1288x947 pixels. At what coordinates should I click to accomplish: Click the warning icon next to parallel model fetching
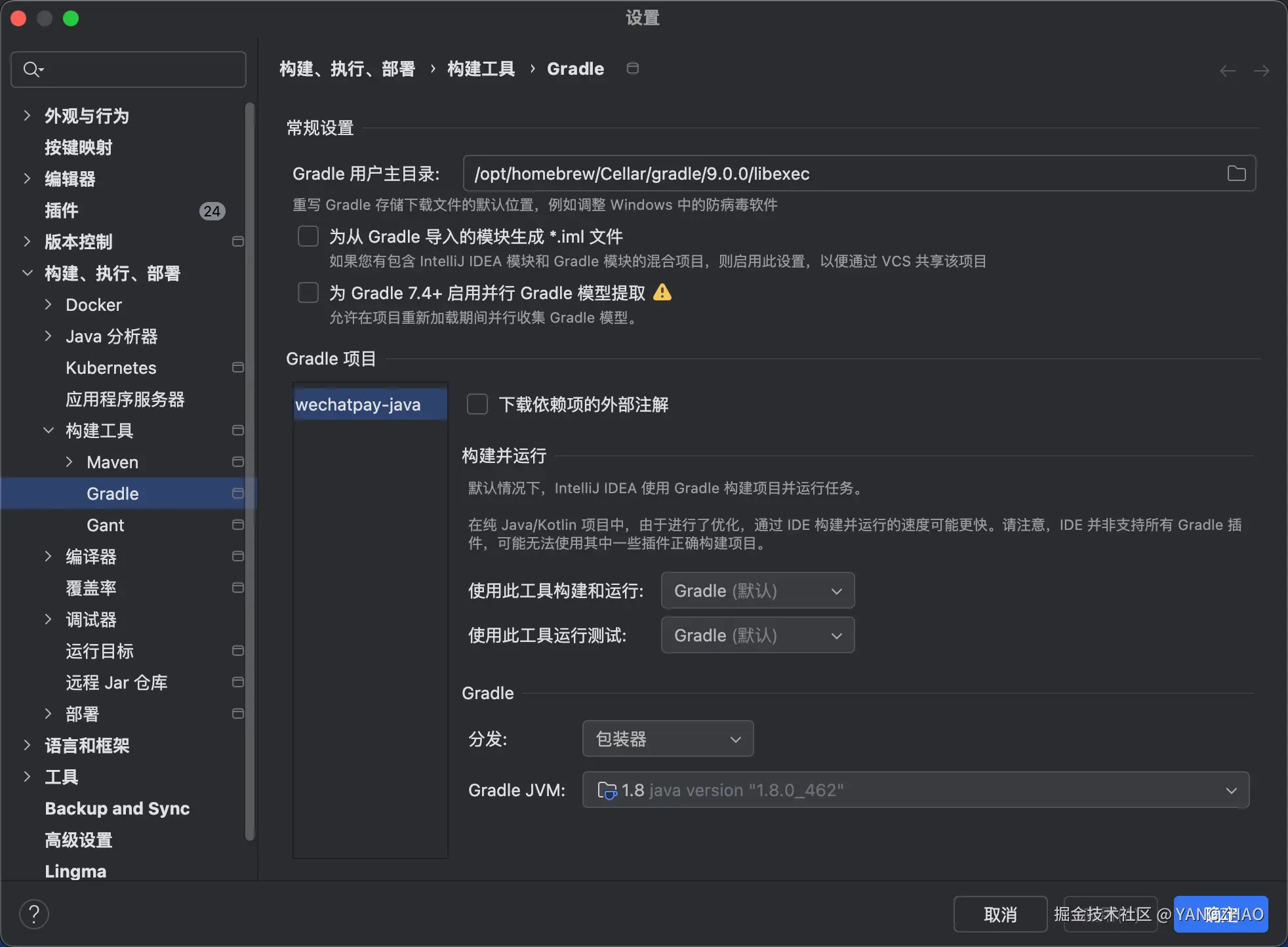pyautogui.click(x=662, y=292)
